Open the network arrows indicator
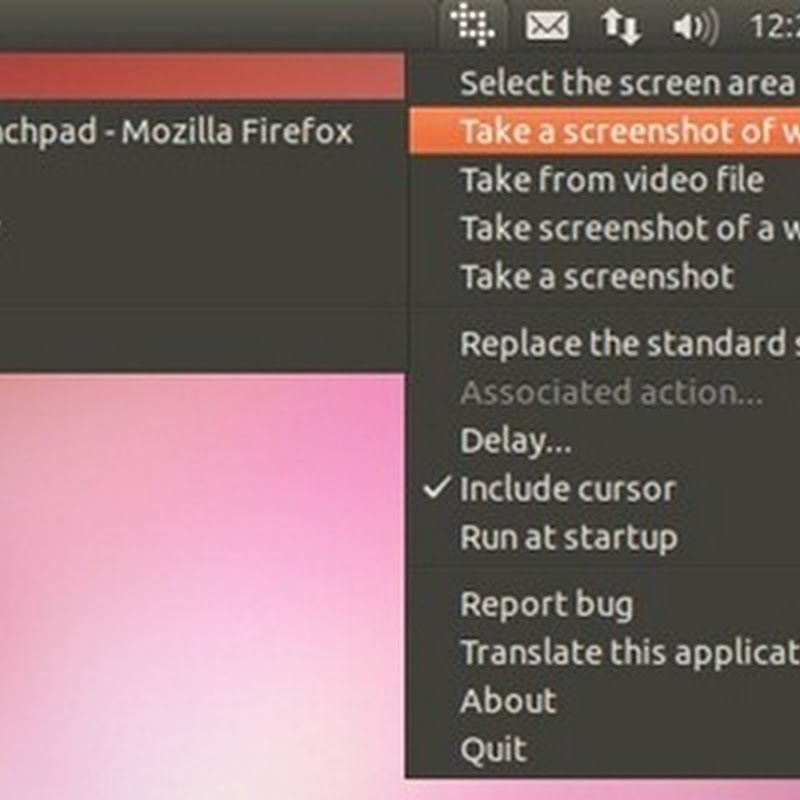The image size is (800, 800). pyautogui.click(x=621, y=27)
